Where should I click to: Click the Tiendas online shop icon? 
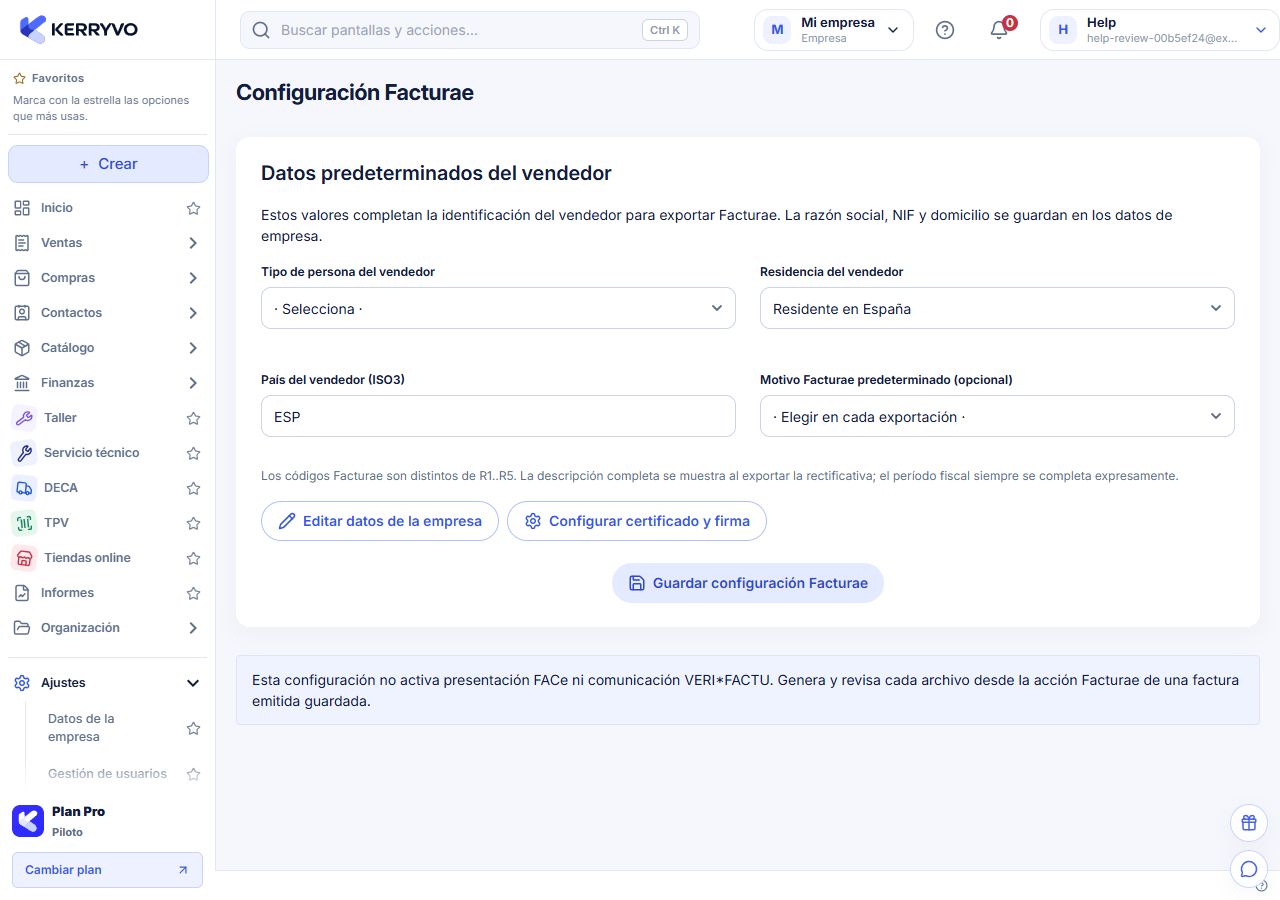(x=24, y=558)
